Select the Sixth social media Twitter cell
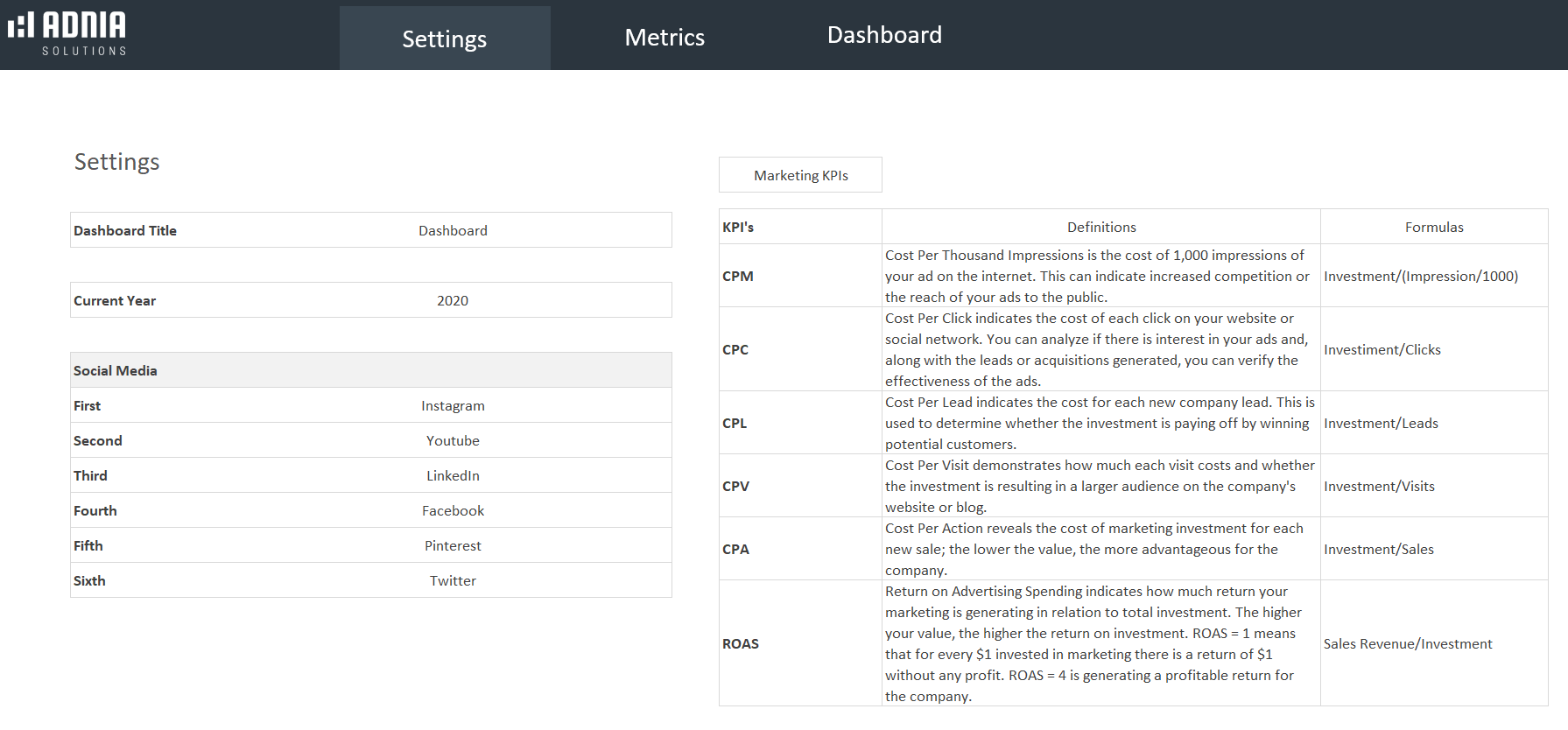The image size is (1568, 730). click(453, 580)
